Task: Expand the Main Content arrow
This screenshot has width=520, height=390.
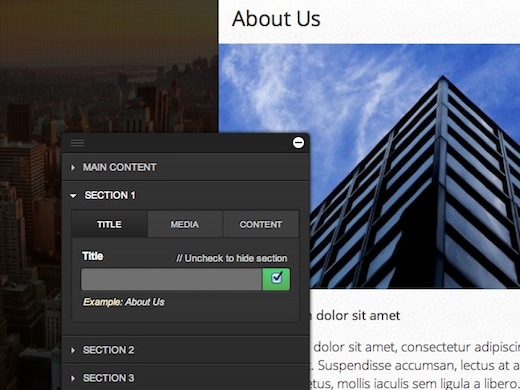Action: (x=73, y=167)
